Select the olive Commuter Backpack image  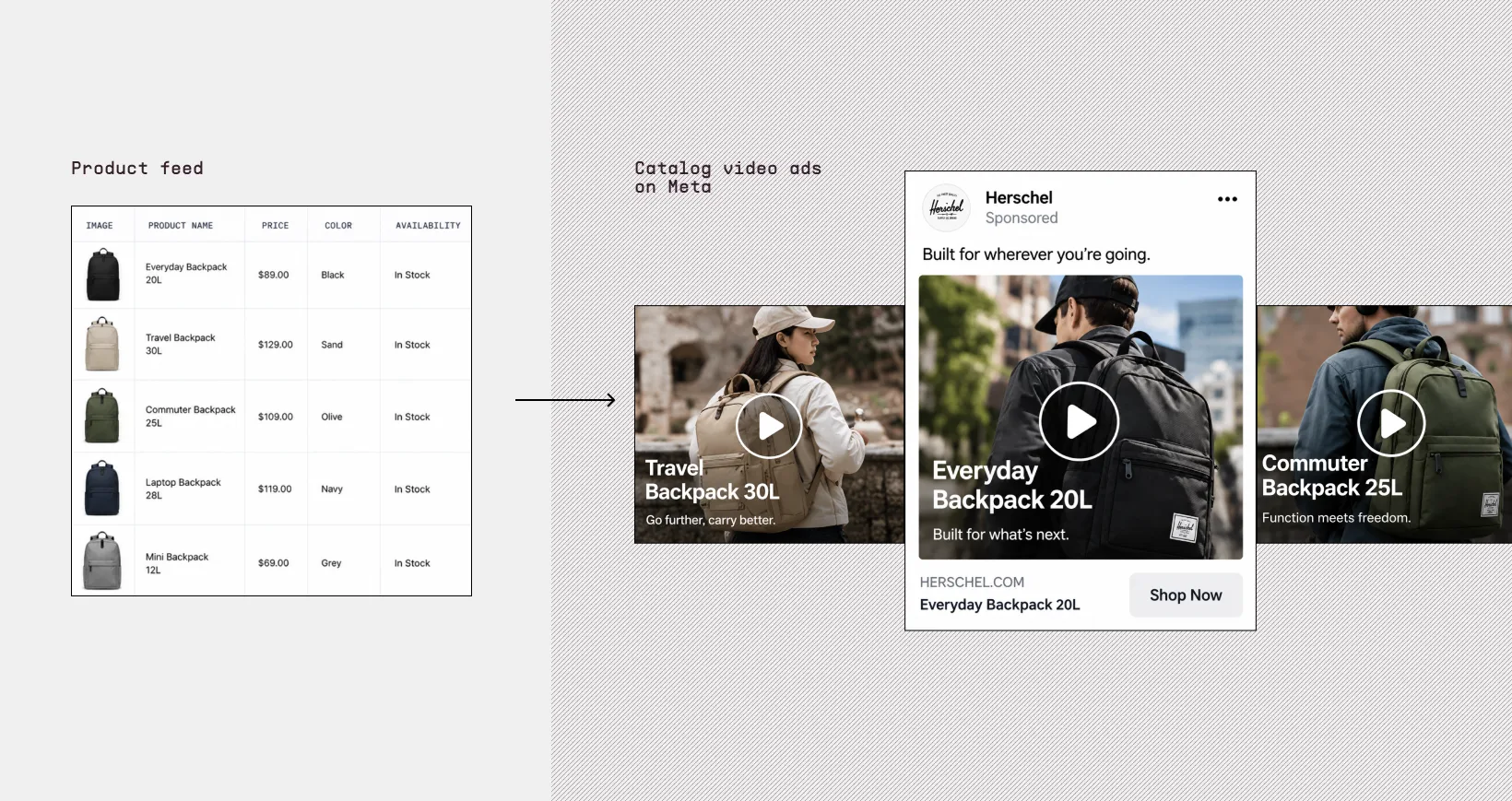click(x=102, y=417)
